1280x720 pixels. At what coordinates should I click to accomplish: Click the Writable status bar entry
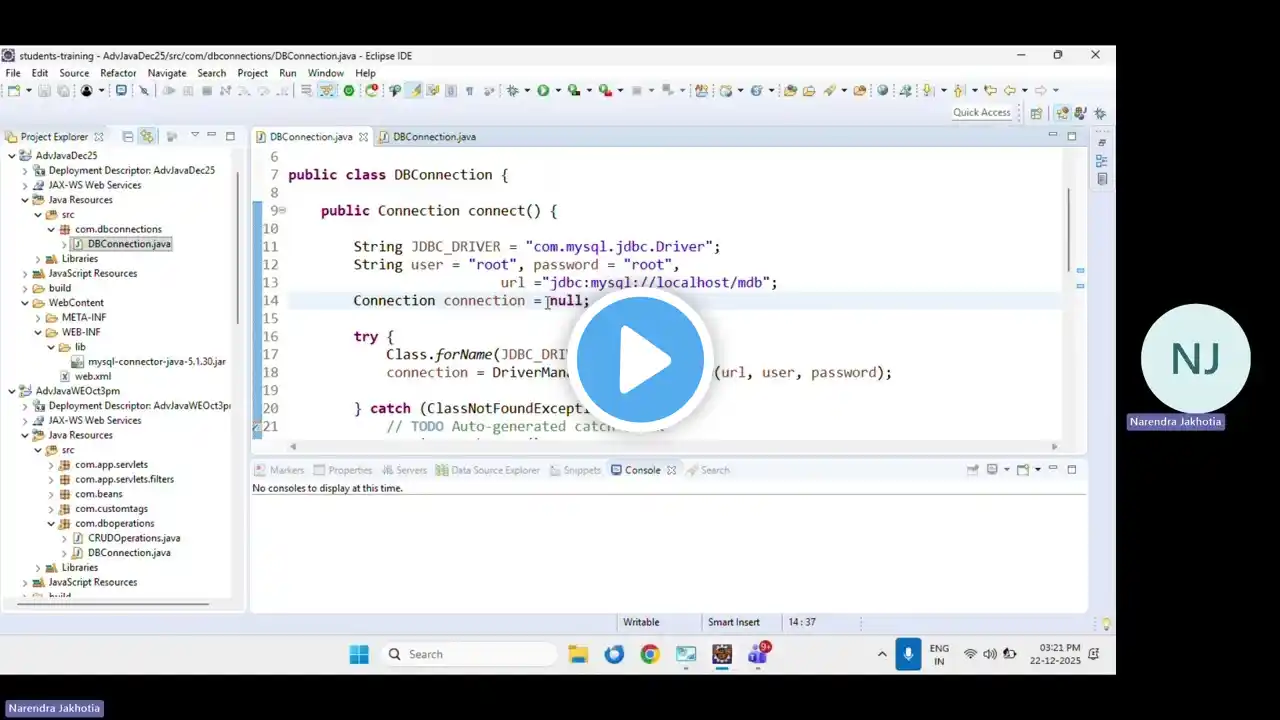point(641,622)
